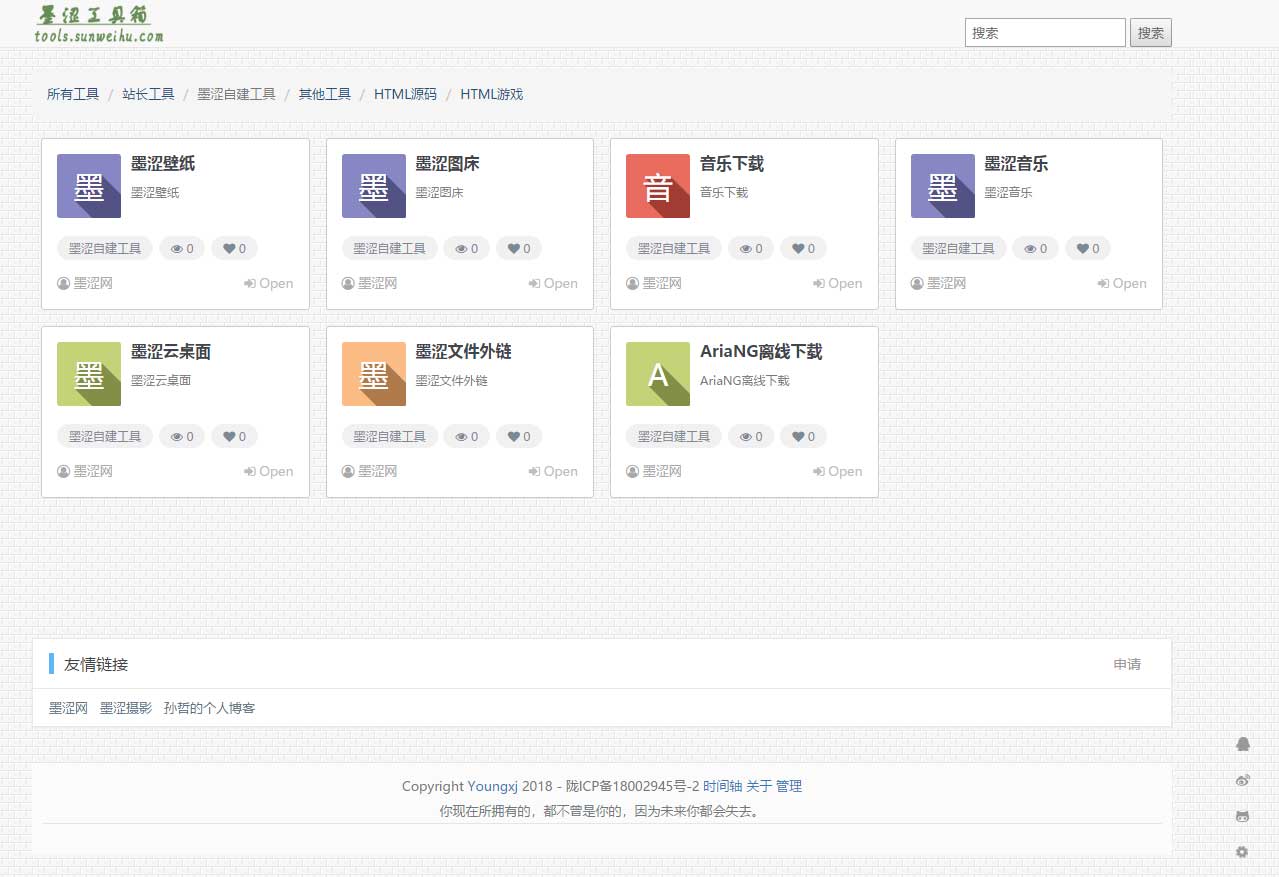Screen dimensions: 1279x877
Task: Open the purple 墨涩壁纸 app icon
Action: point(88,186)
